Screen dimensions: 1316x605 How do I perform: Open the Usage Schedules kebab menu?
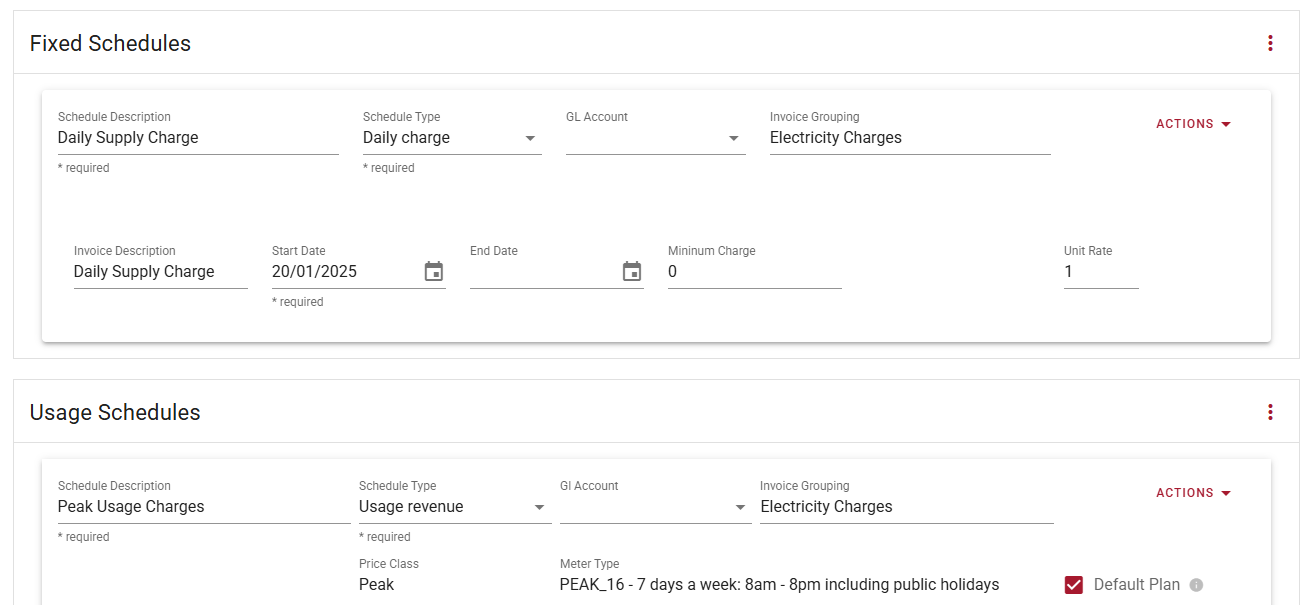click(1269, 412)
